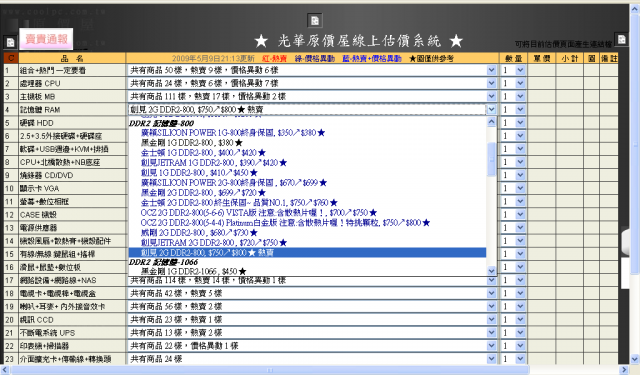640x375 pixels.
Task: Click the CPU+北橋散熱+NB底座 row label
Action: pos(60,162)
